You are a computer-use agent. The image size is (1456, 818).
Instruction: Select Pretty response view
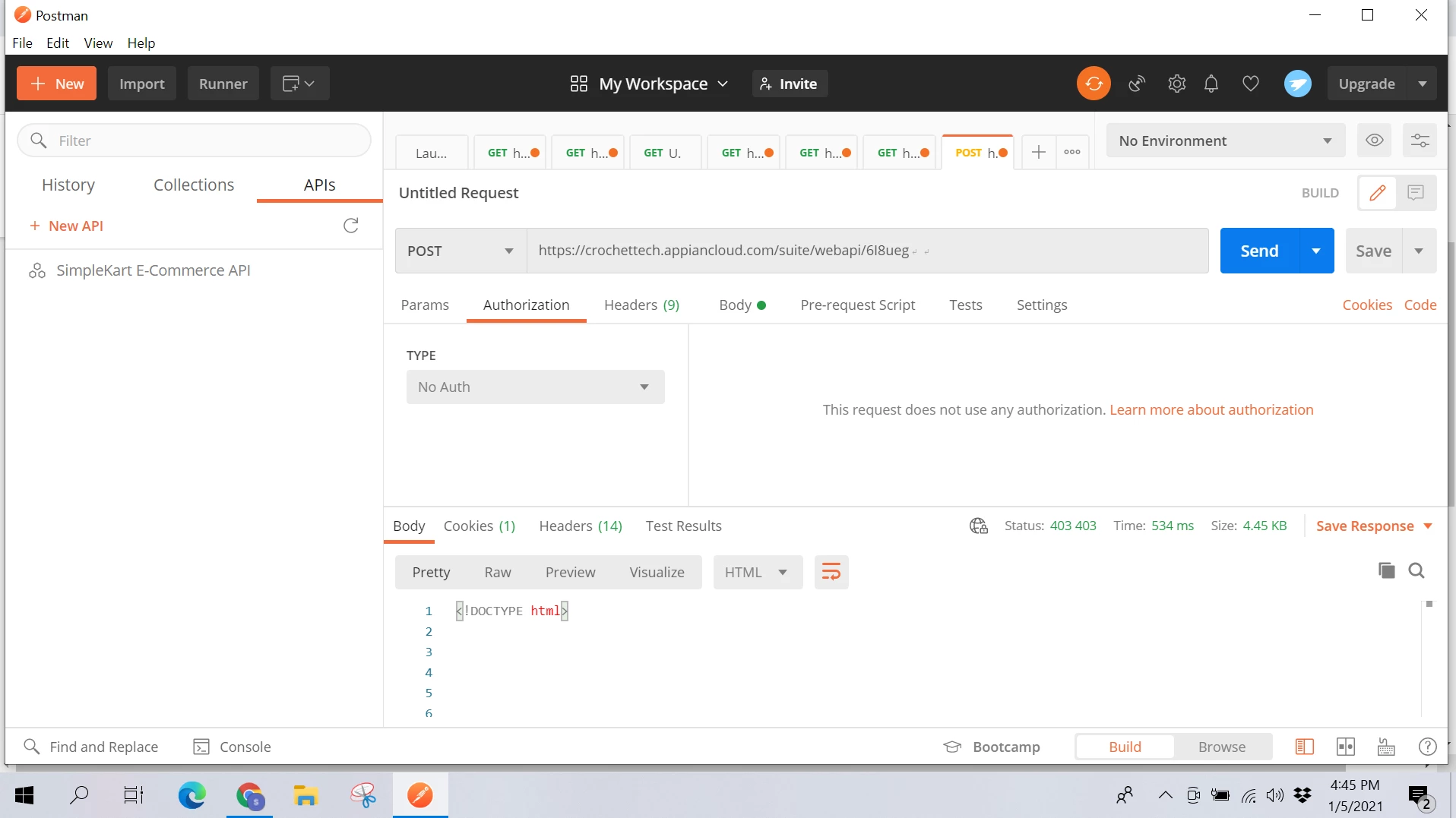tap(431, 572)
